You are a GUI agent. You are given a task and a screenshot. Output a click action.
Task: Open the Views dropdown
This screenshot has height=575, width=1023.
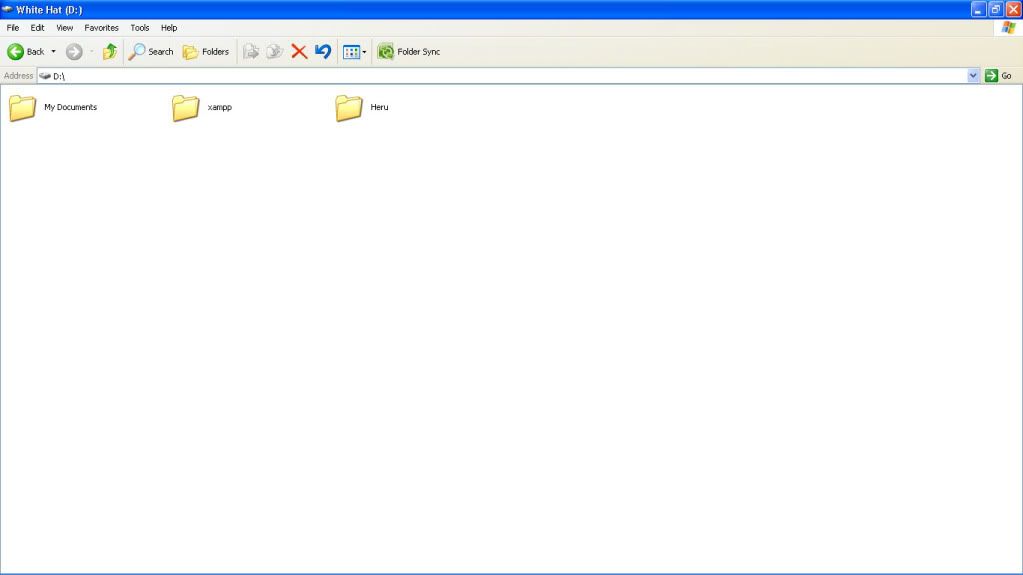coord(354,52)
